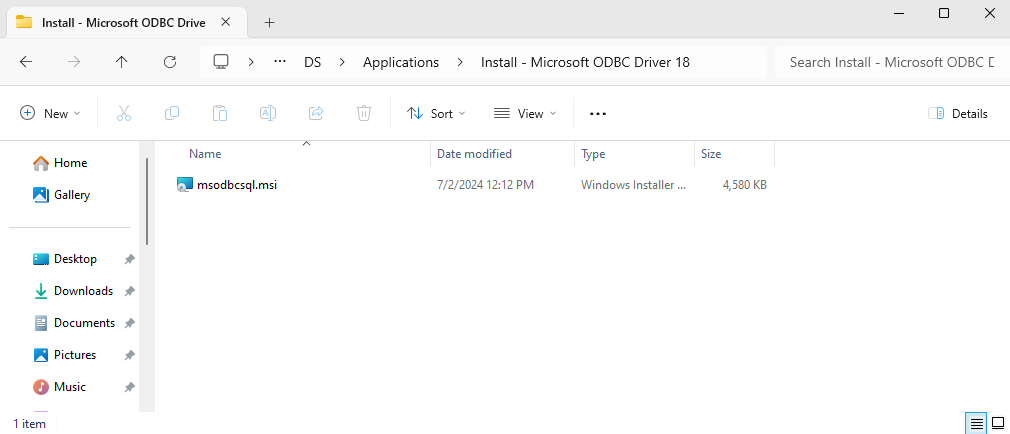The image size is (1010, 434).
Task: Click the Delete trash icon
Action: point(364,113)
